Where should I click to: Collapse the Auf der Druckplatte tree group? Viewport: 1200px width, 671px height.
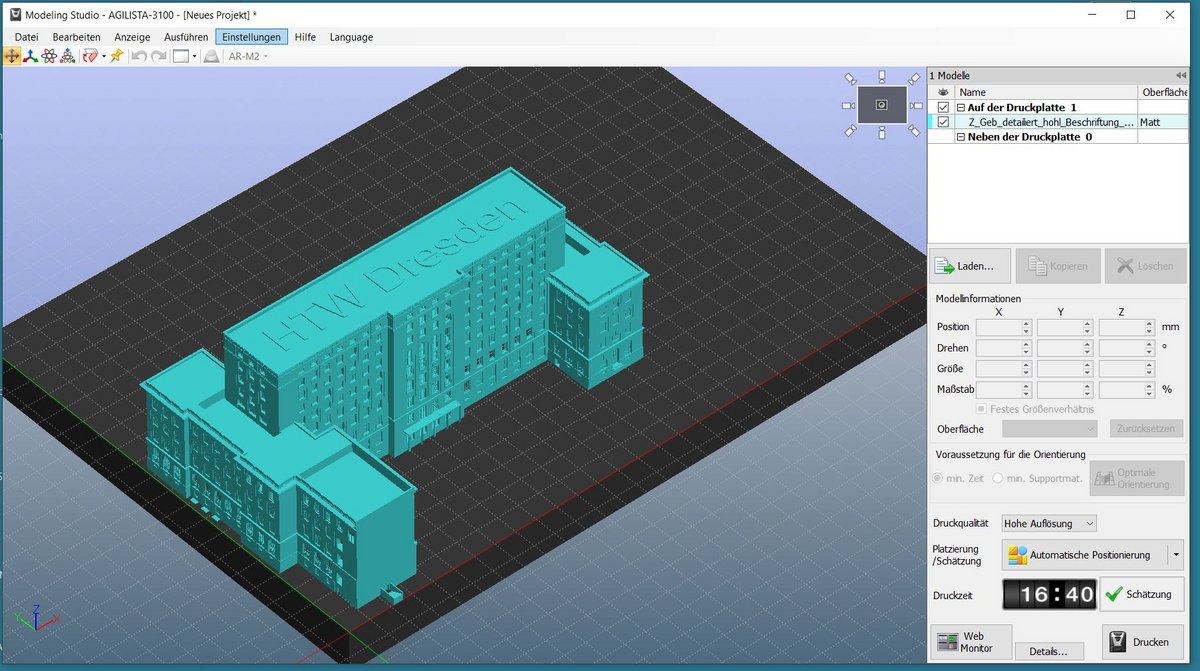pos(961,107)
